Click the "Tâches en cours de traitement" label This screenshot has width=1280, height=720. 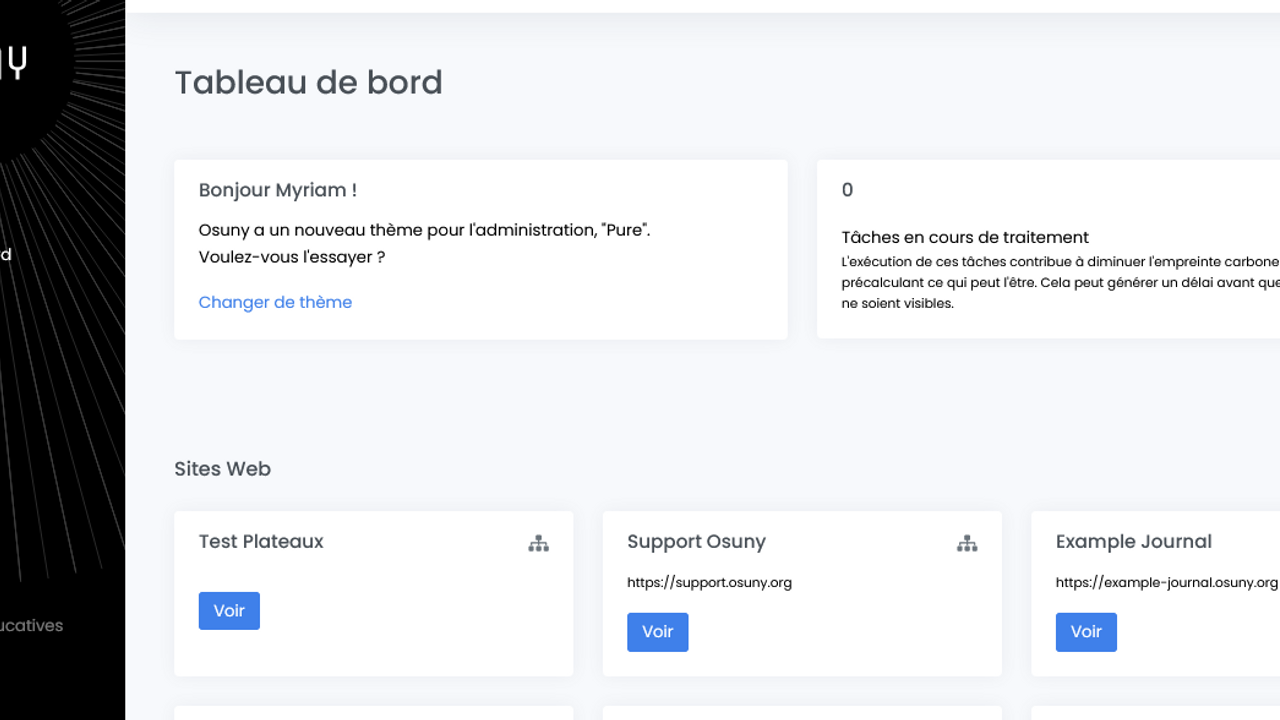[x=965, y=237]
